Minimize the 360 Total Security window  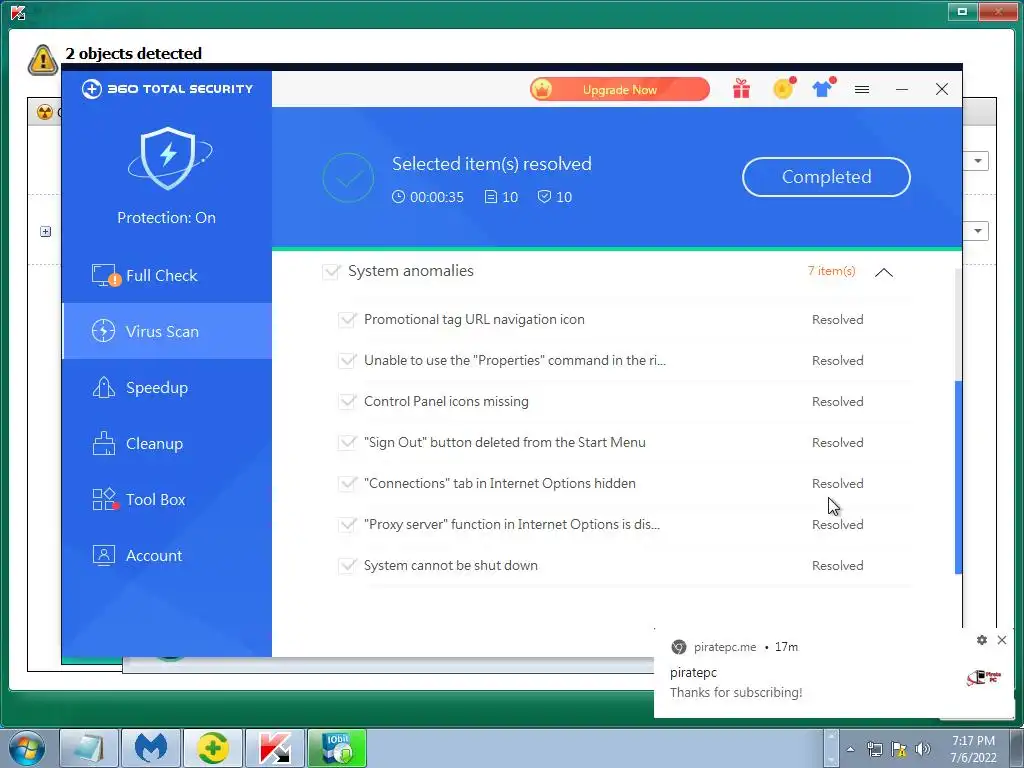pyautogui.click(x=902, y=89)
